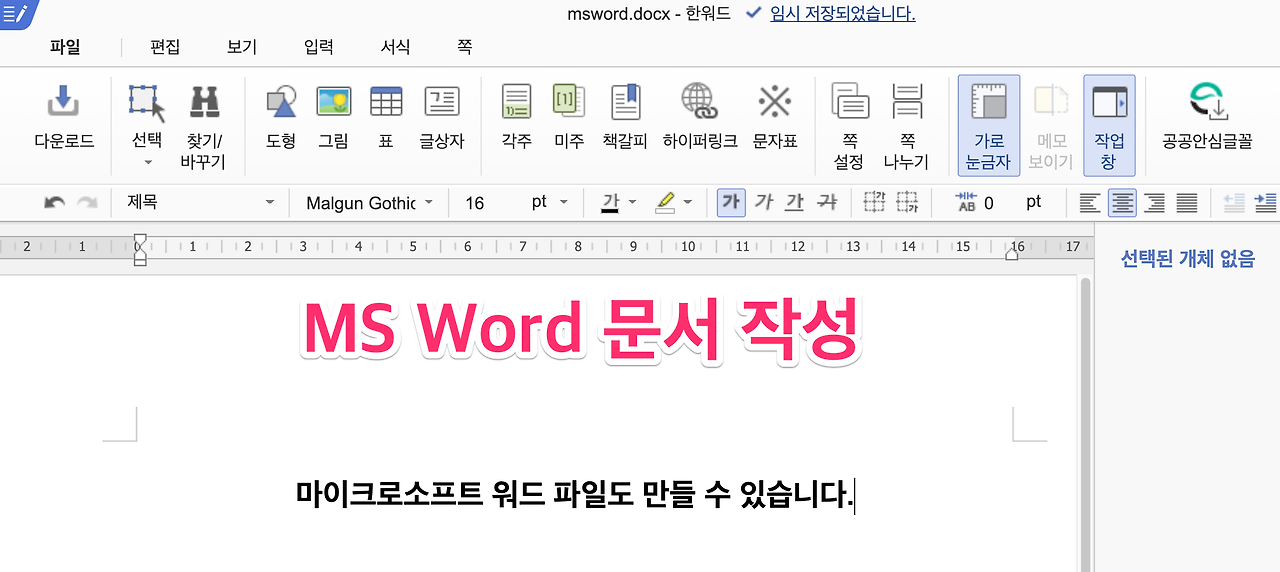Insert a 하이퍼링크 hyperlink
This screenshot has height=572, width=1280.
coord(700,117)
